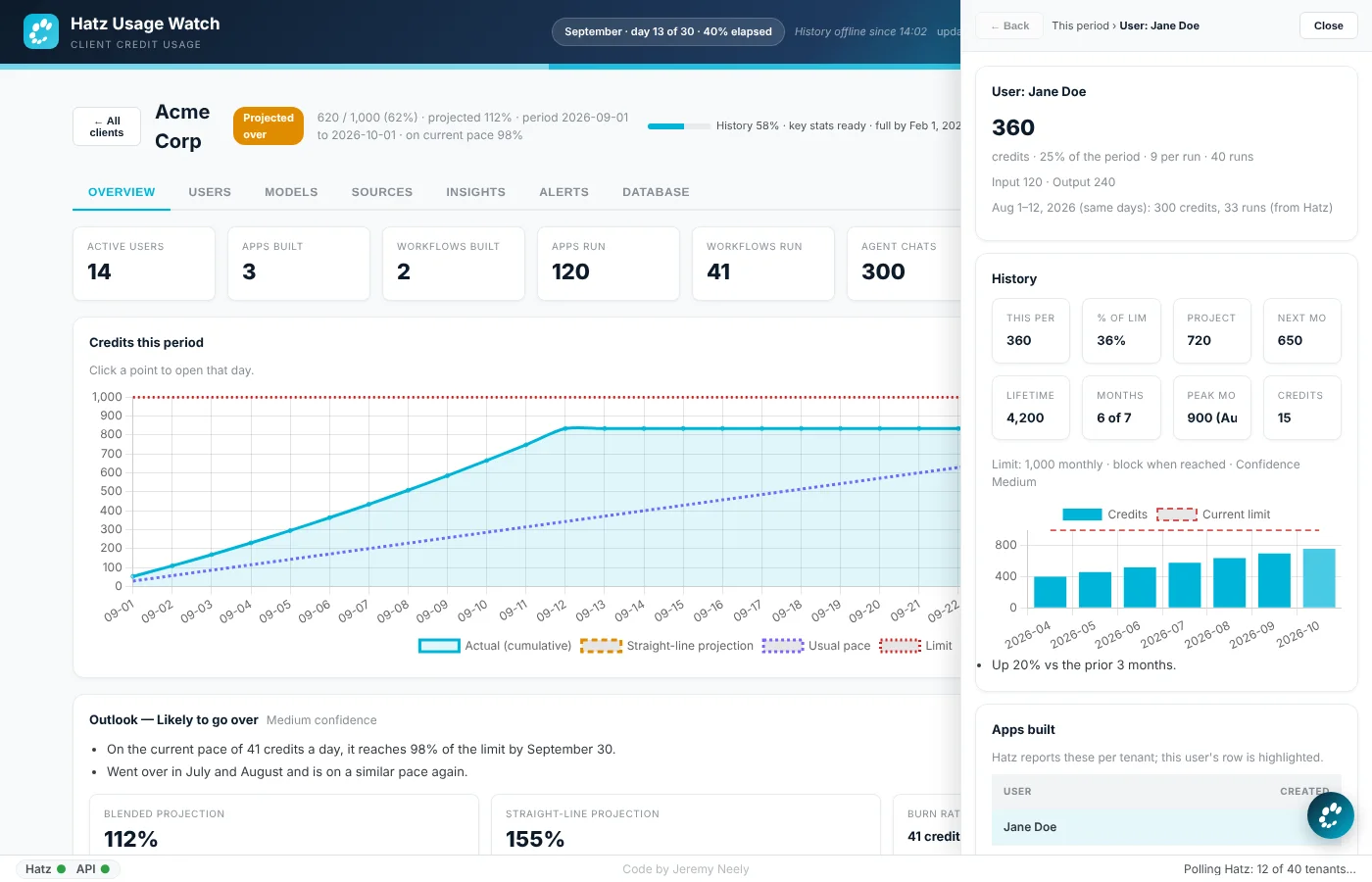Toggle the Usual pace legend swatch

783,646
